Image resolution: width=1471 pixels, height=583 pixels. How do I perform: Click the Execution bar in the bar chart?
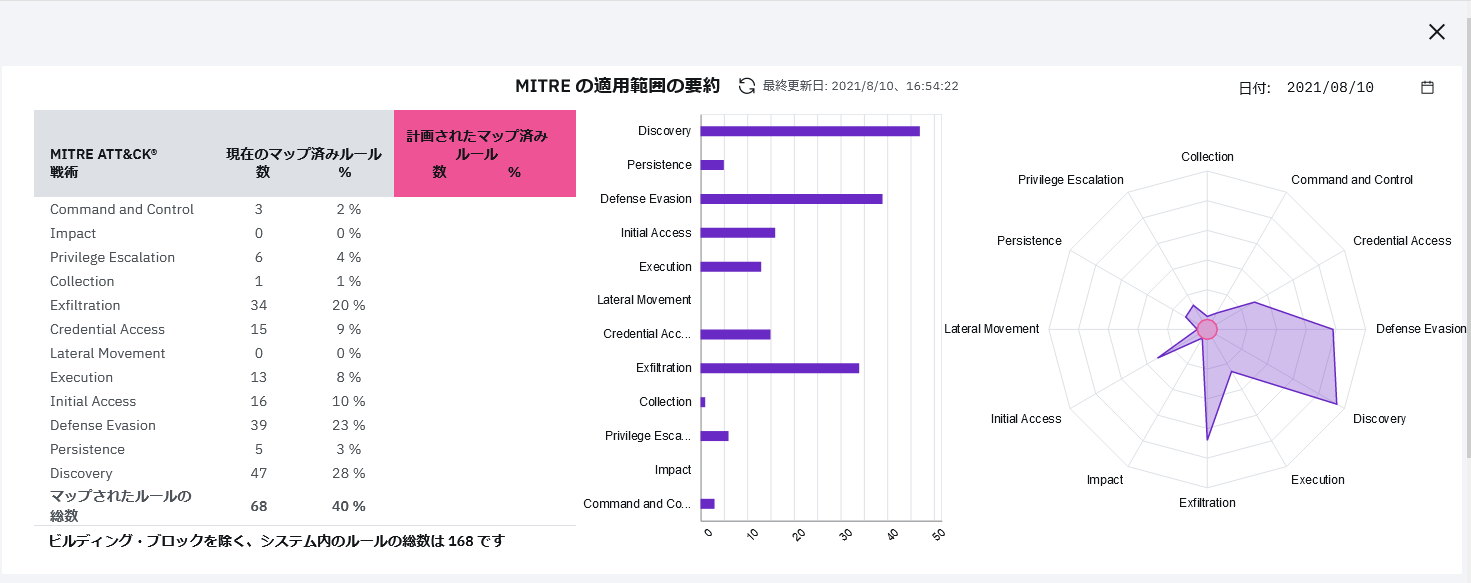731,267
